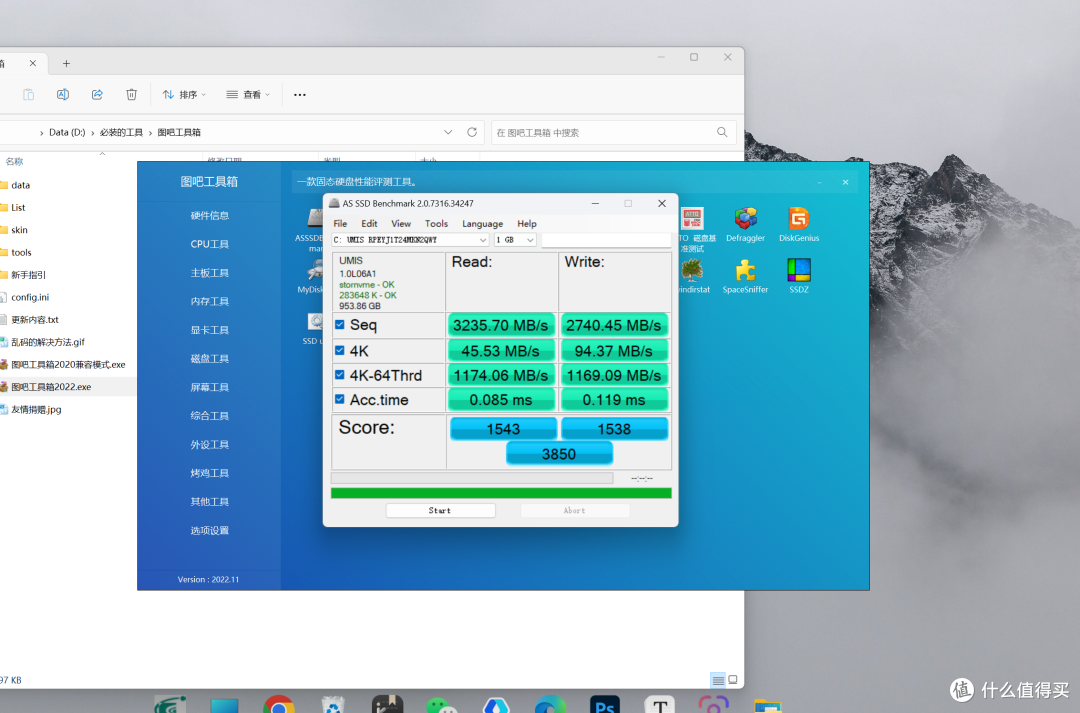Expand breadcrumb chevron after Data (D:)

(x=92, y=132)
